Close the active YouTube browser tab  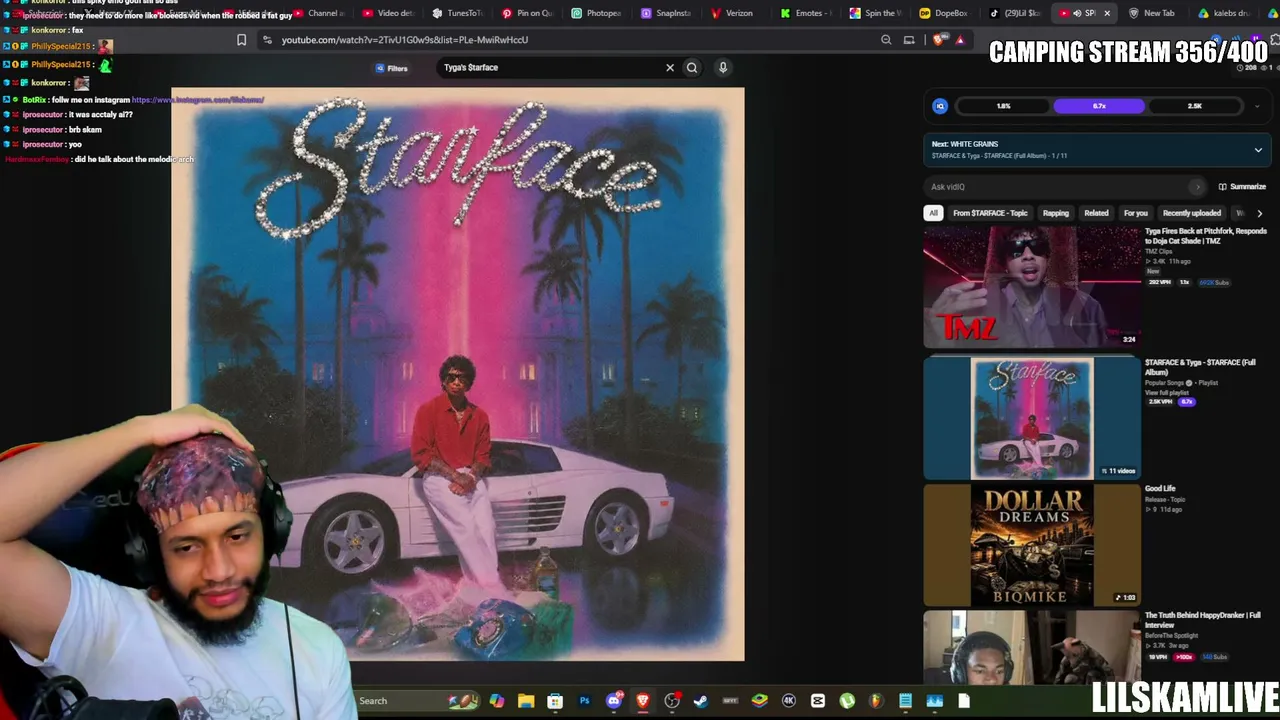coord(1107,13)
